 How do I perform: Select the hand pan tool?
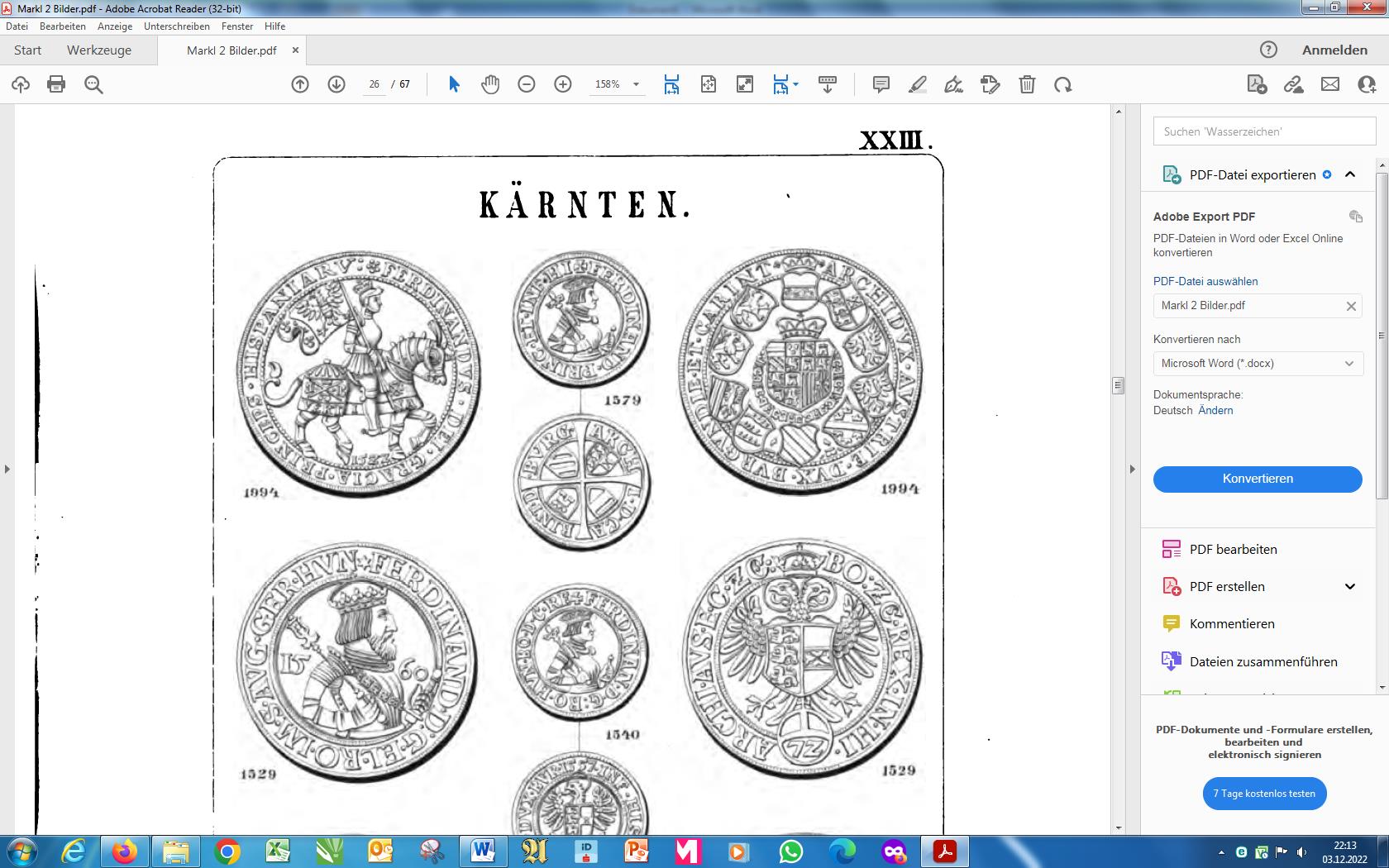pyautogui.click(x=490, y=84)
